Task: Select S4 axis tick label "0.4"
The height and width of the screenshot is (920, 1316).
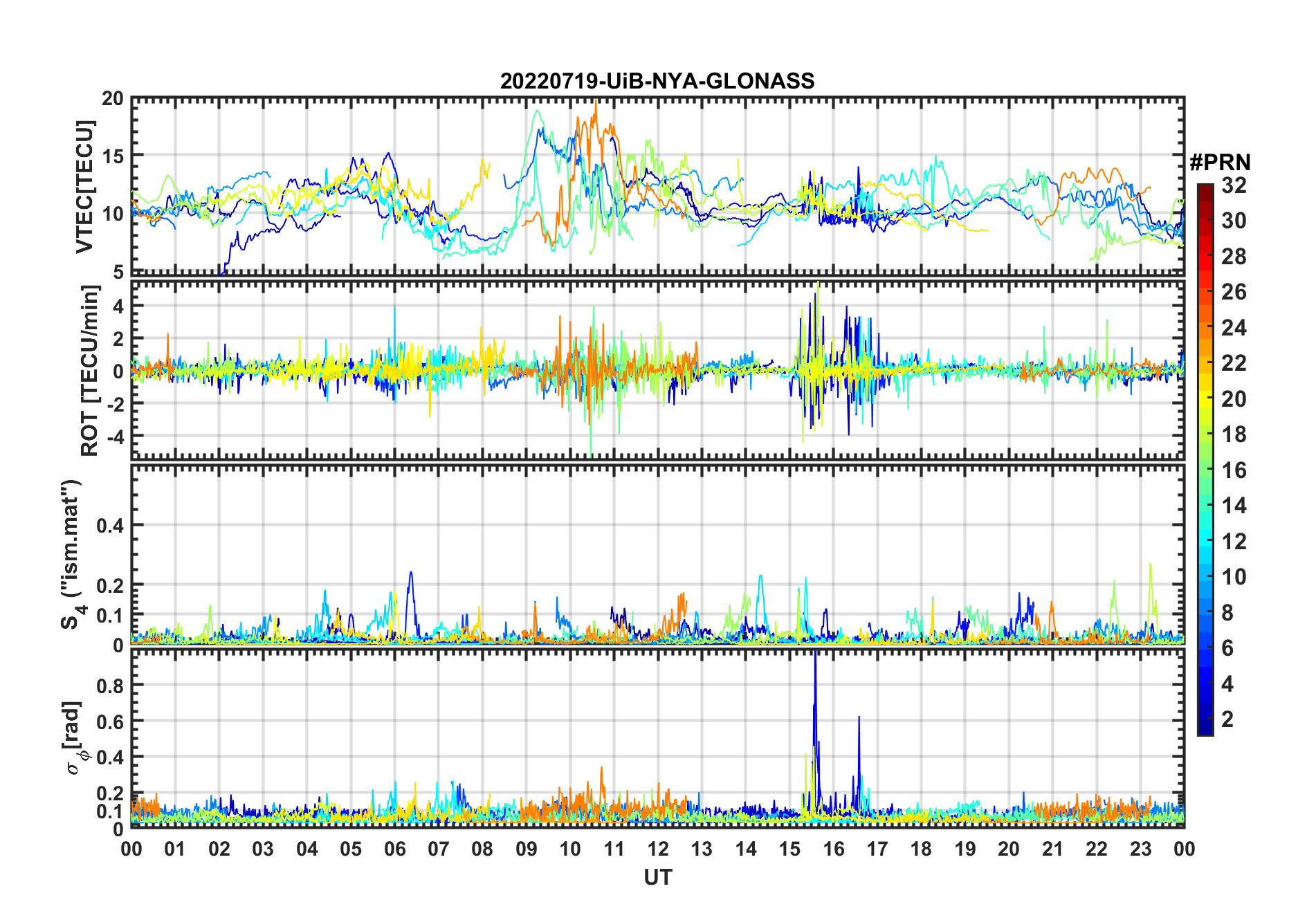Action: click(111, 526)
